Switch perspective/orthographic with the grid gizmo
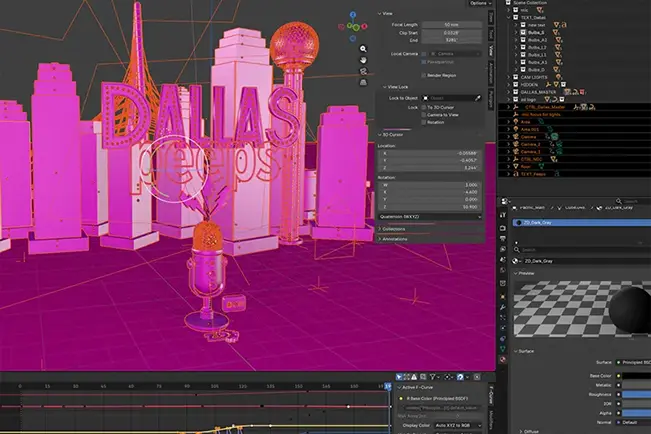651x434 pixels. [363, 83]
